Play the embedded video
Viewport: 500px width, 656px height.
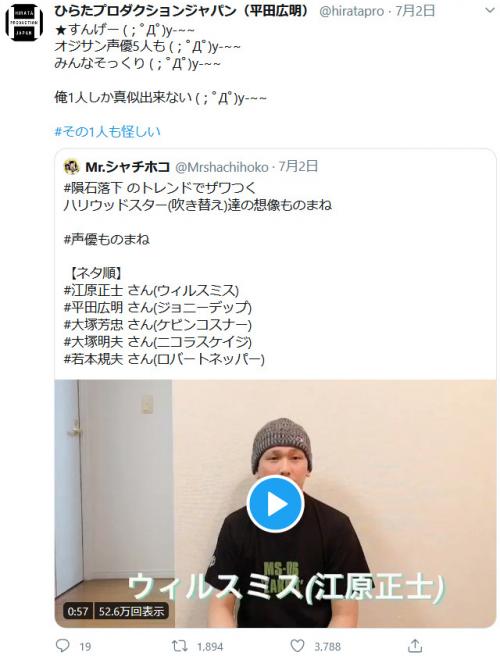point(275,504)
